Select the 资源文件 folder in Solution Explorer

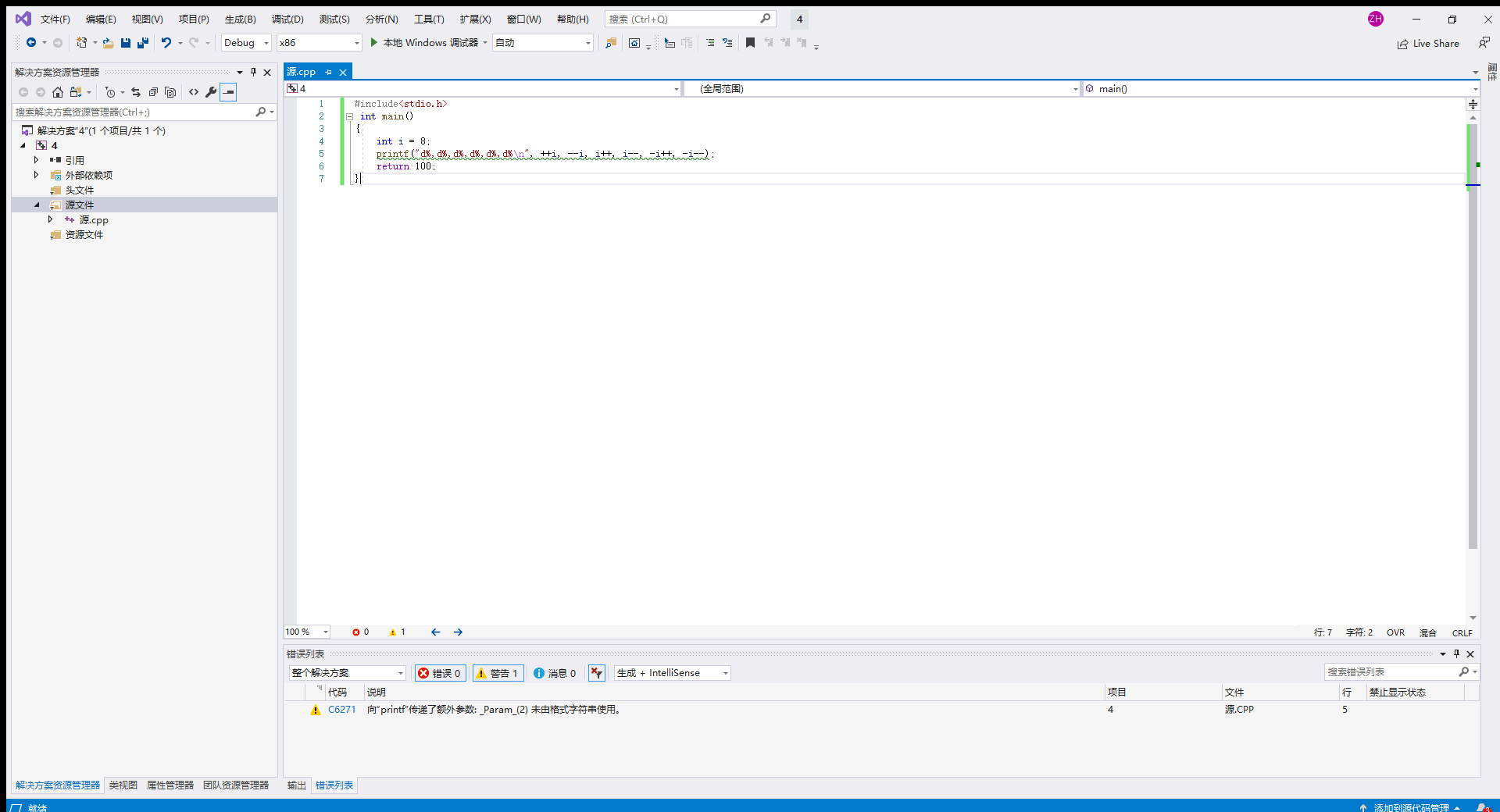click(x=84, y=234)
